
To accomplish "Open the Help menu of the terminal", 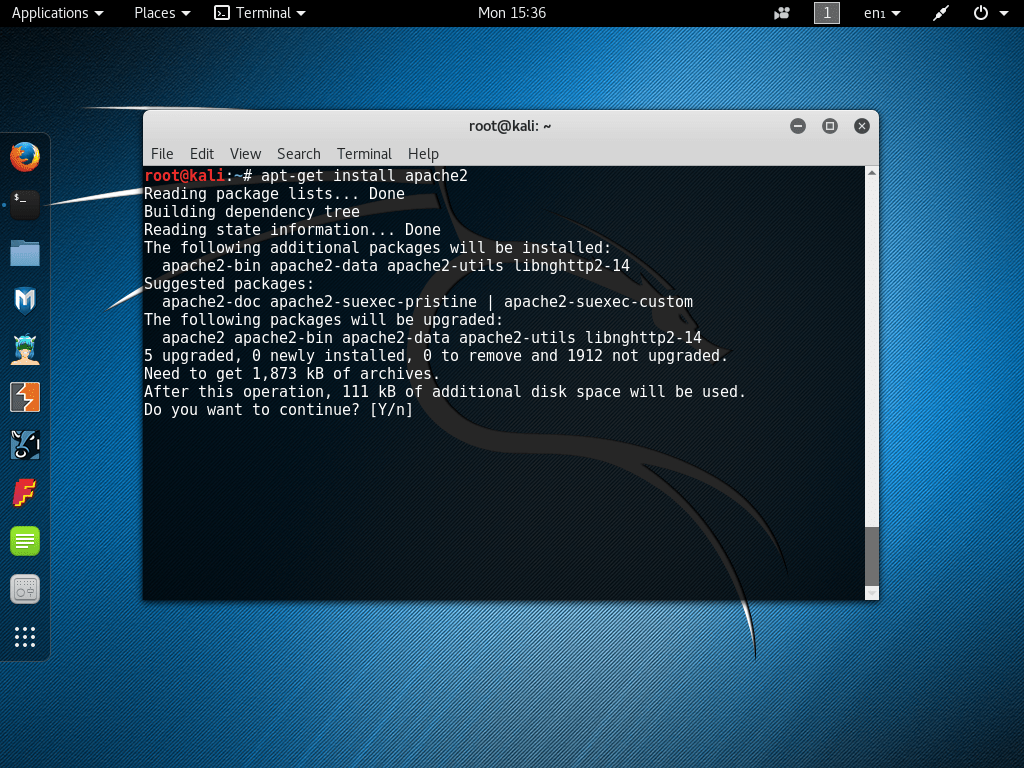I will pyautogui.click(x=423, y=154).
